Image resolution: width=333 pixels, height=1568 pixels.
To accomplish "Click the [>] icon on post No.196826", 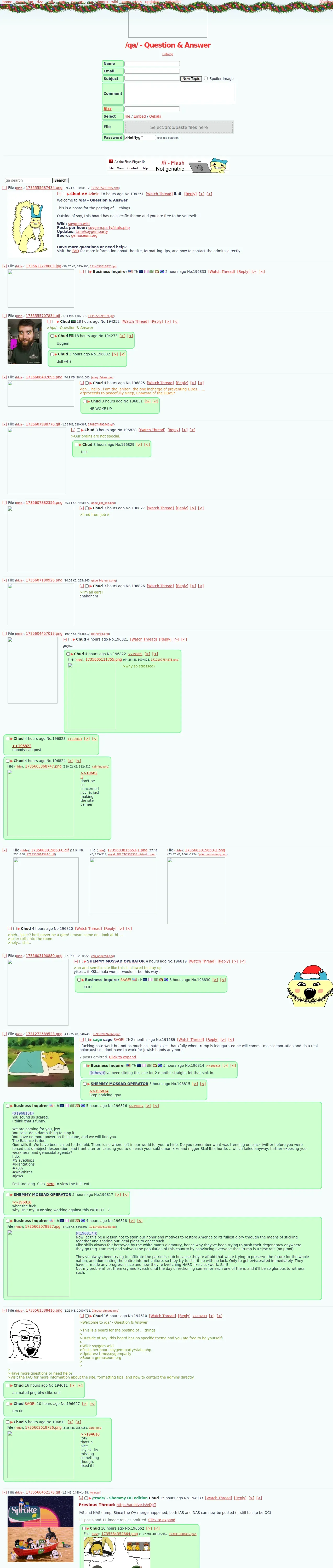I will click(x=192, y=586).
